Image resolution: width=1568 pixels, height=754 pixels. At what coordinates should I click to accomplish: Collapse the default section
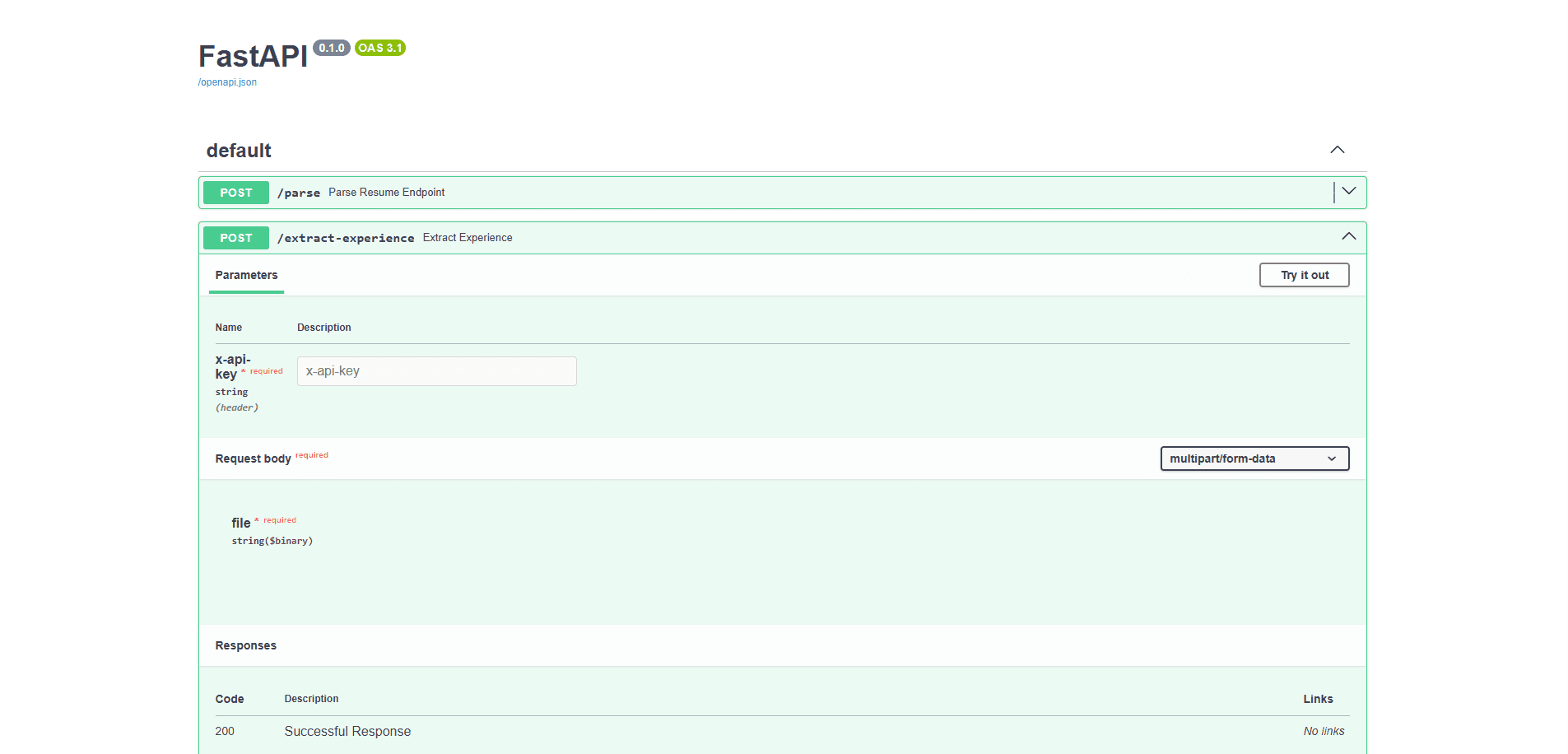click(1337, 150)
